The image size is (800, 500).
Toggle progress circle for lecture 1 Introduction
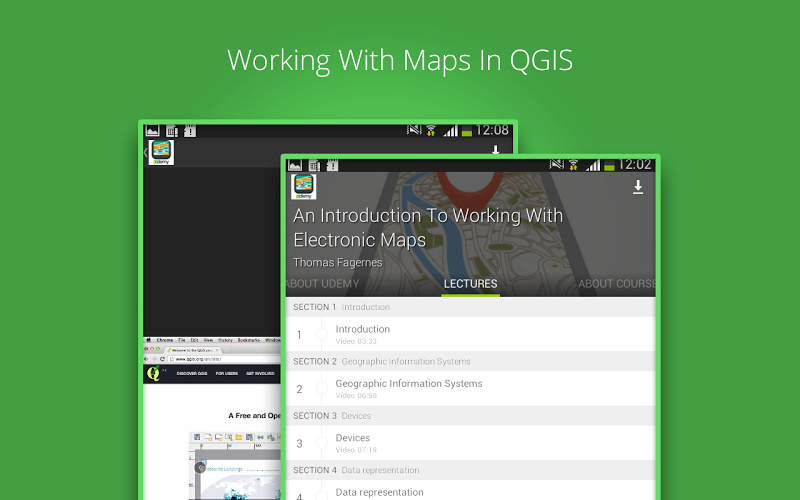321,334
